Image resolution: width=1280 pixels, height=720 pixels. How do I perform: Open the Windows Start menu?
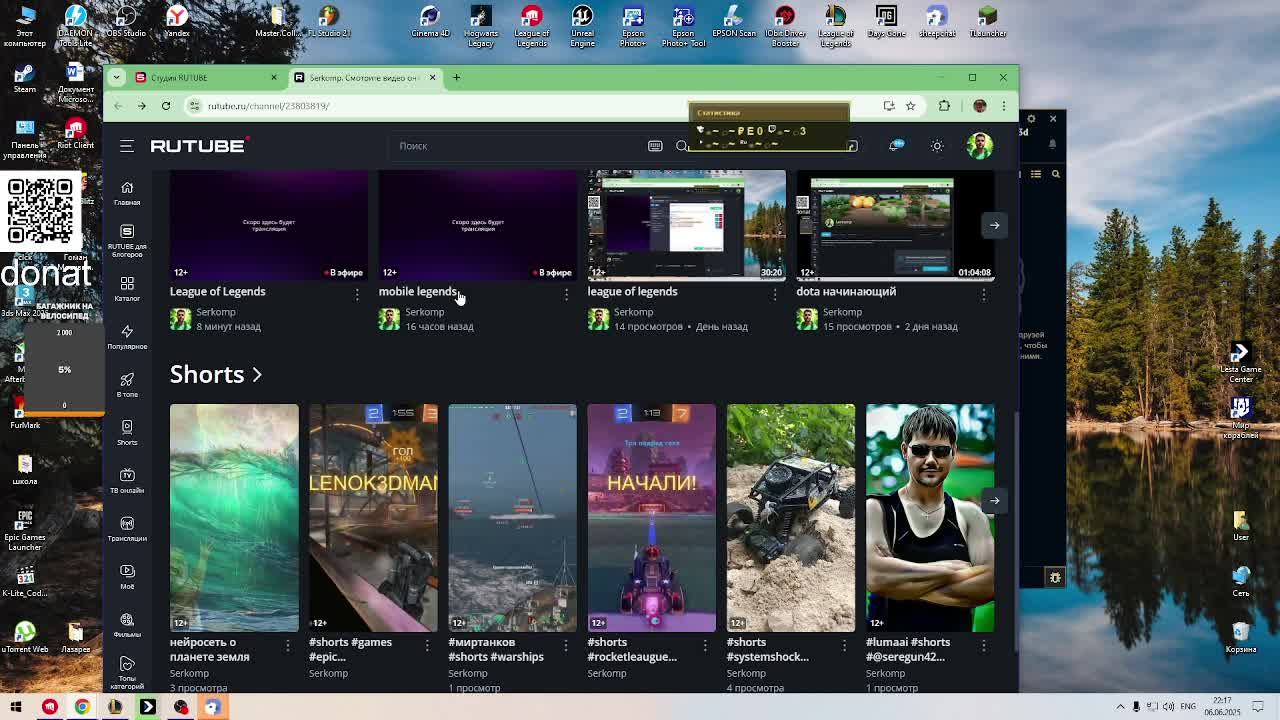(x=16, y=707)
